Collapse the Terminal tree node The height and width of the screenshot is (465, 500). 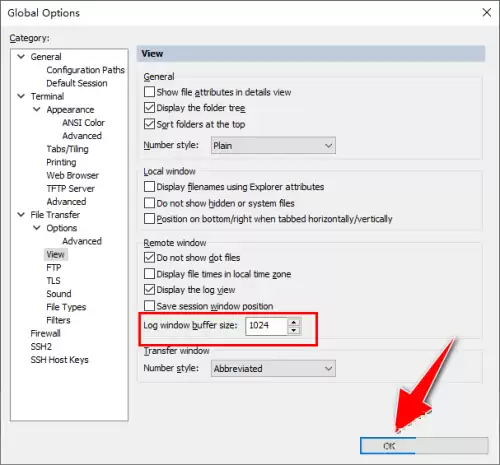click(x=21, y=96)
